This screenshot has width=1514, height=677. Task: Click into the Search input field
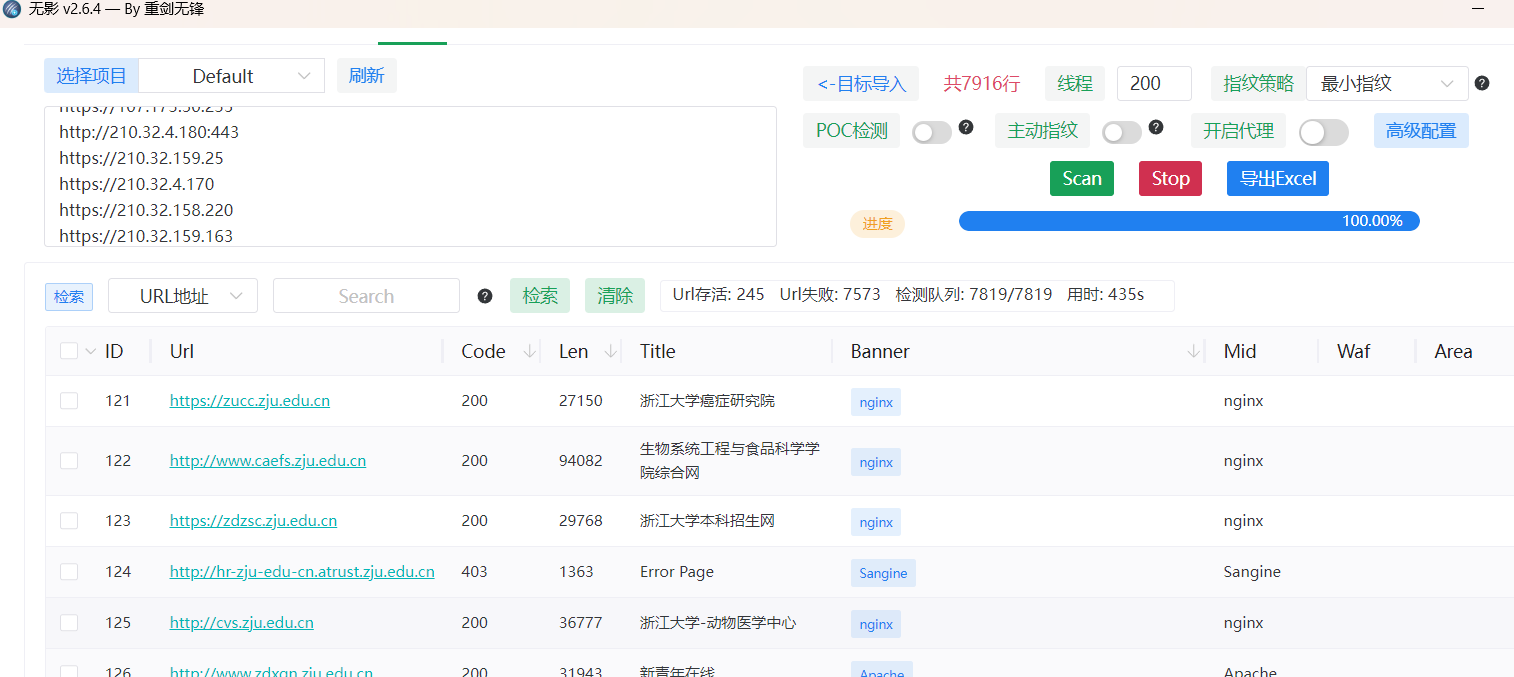(x=366, y=296)
